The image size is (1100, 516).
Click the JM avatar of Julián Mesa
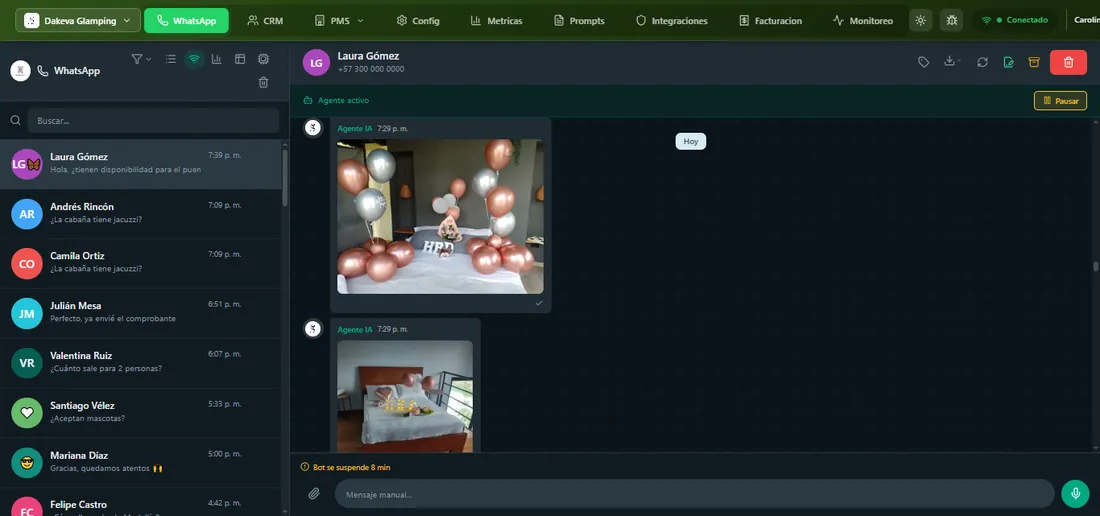point(27,313)
